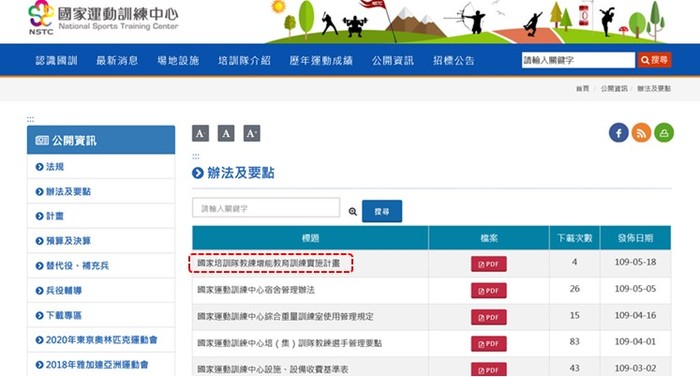Decrease font size with A- button
Screen dimensions: 700x377
coord(200,133)
